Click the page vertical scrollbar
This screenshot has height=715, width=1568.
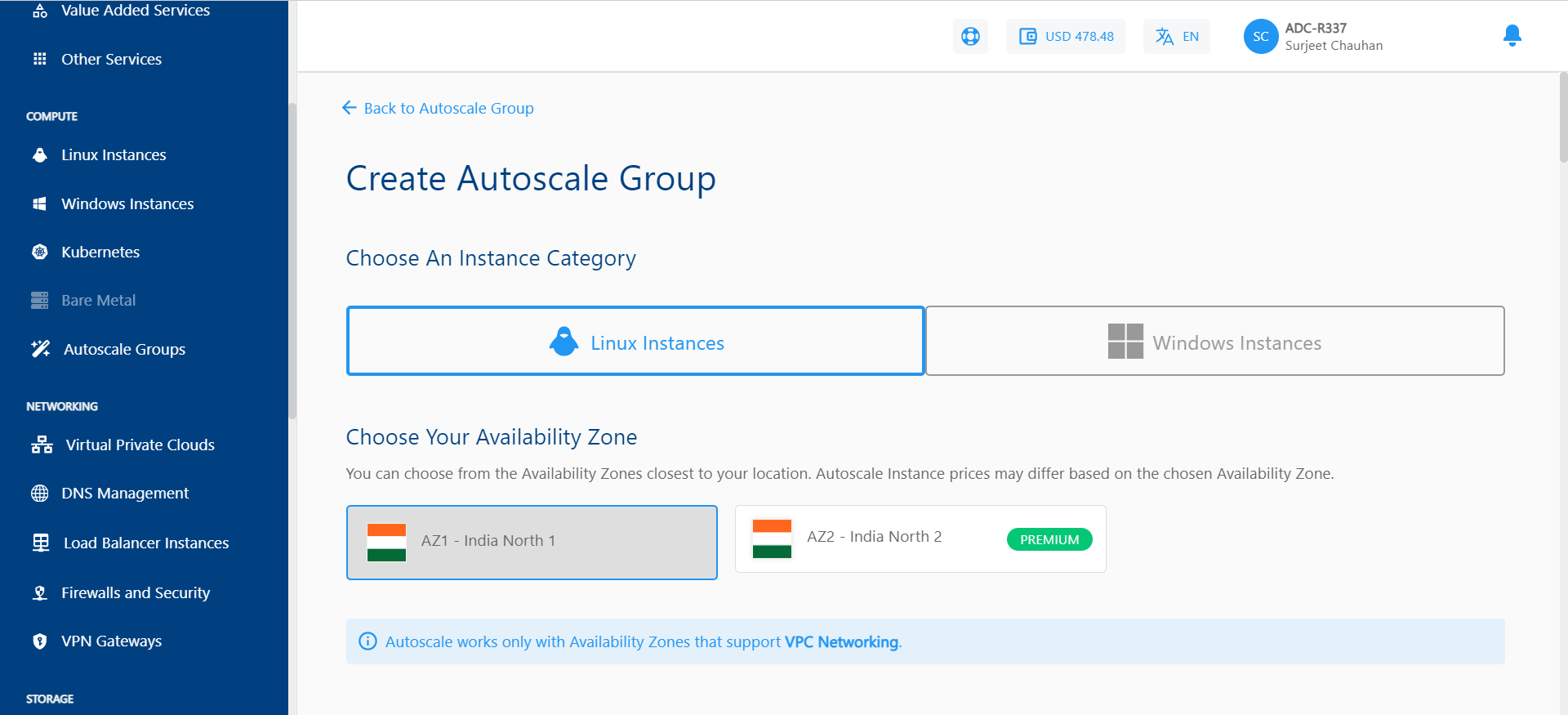click(x=1563, y=118)
